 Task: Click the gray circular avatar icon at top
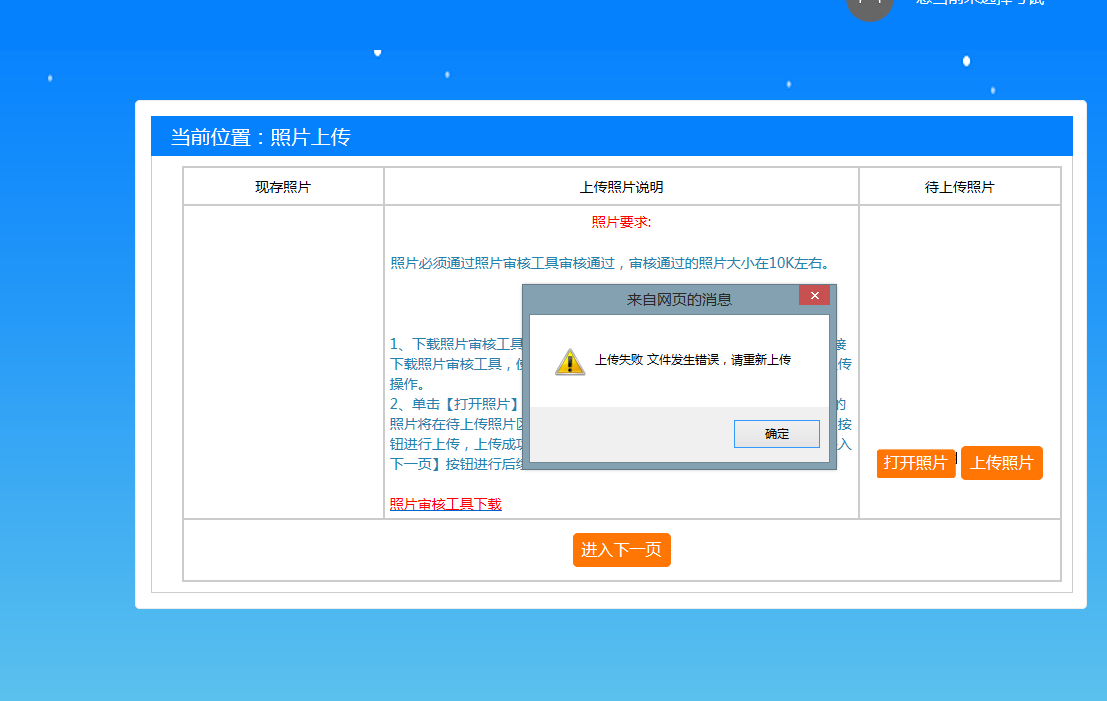pos(870,6)
